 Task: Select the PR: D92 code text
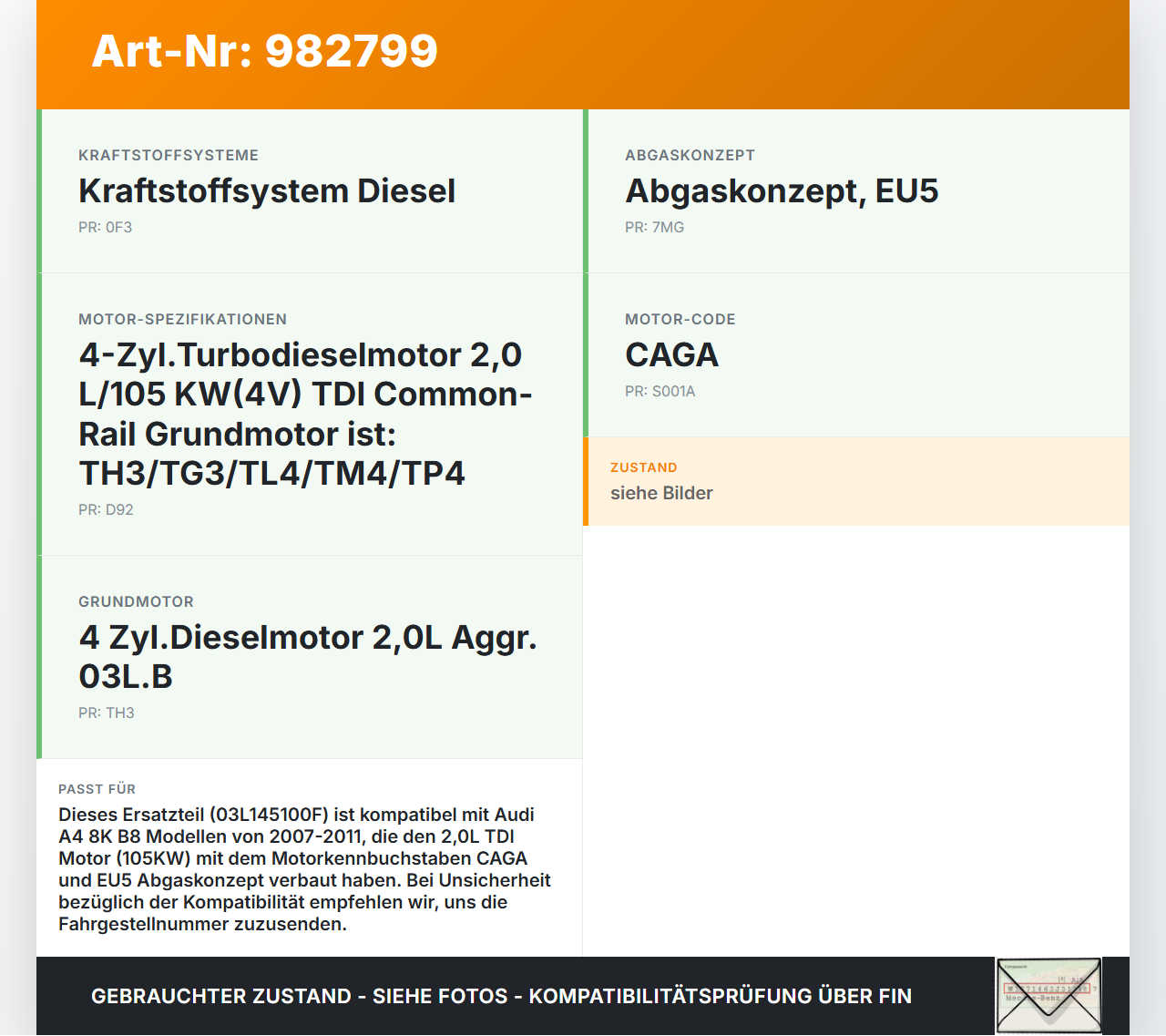tap(106, 509)
